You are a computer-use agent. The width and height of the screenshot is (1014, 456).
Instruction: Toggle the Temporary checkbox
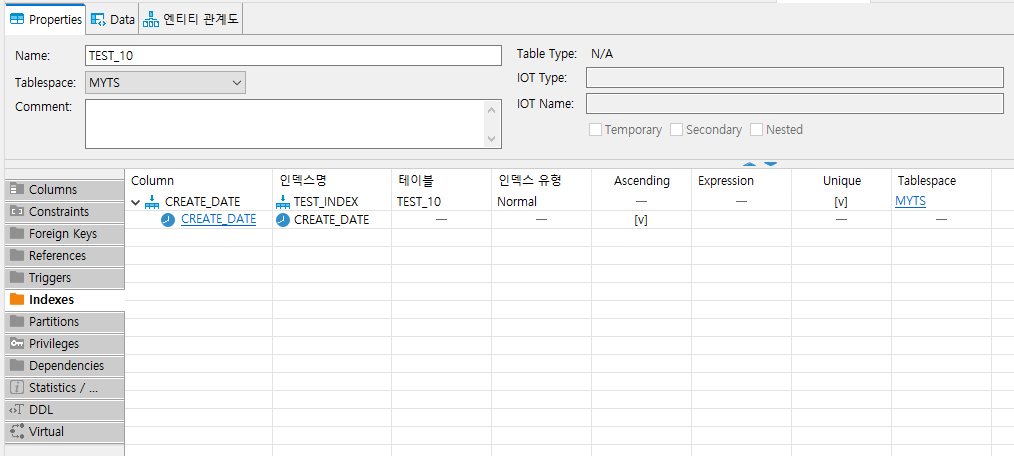(596, 129)
